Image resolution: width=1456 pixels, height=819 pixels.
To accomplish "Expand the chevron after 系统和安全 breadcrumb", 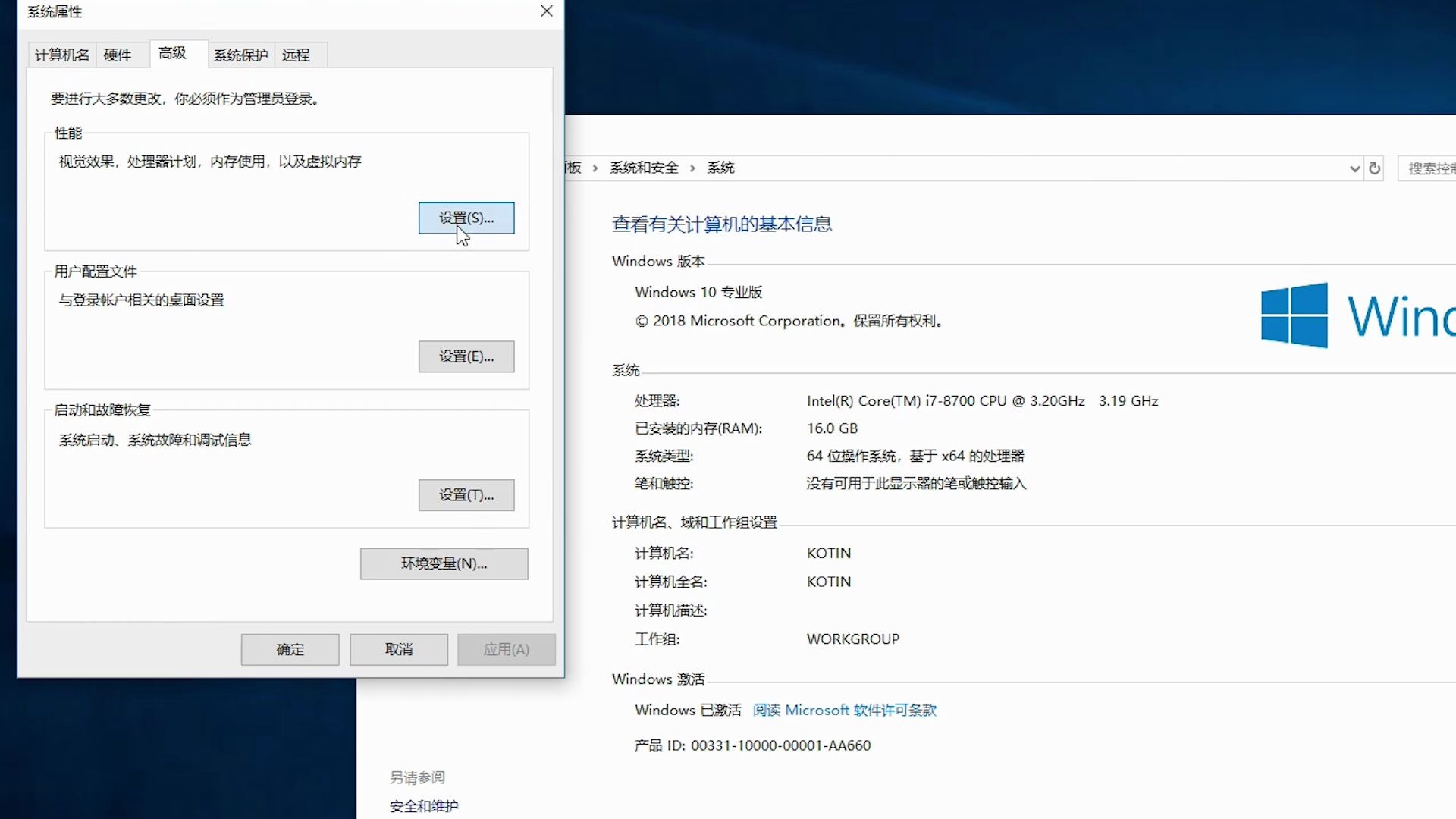I will click(x=692, y=168).
